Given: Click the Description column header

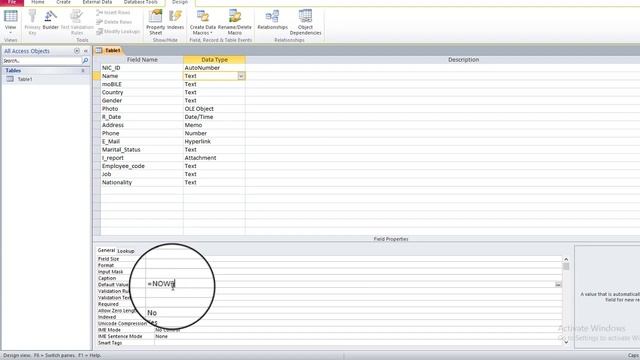Looking at the screenshot, I should (x=463, y=60).
